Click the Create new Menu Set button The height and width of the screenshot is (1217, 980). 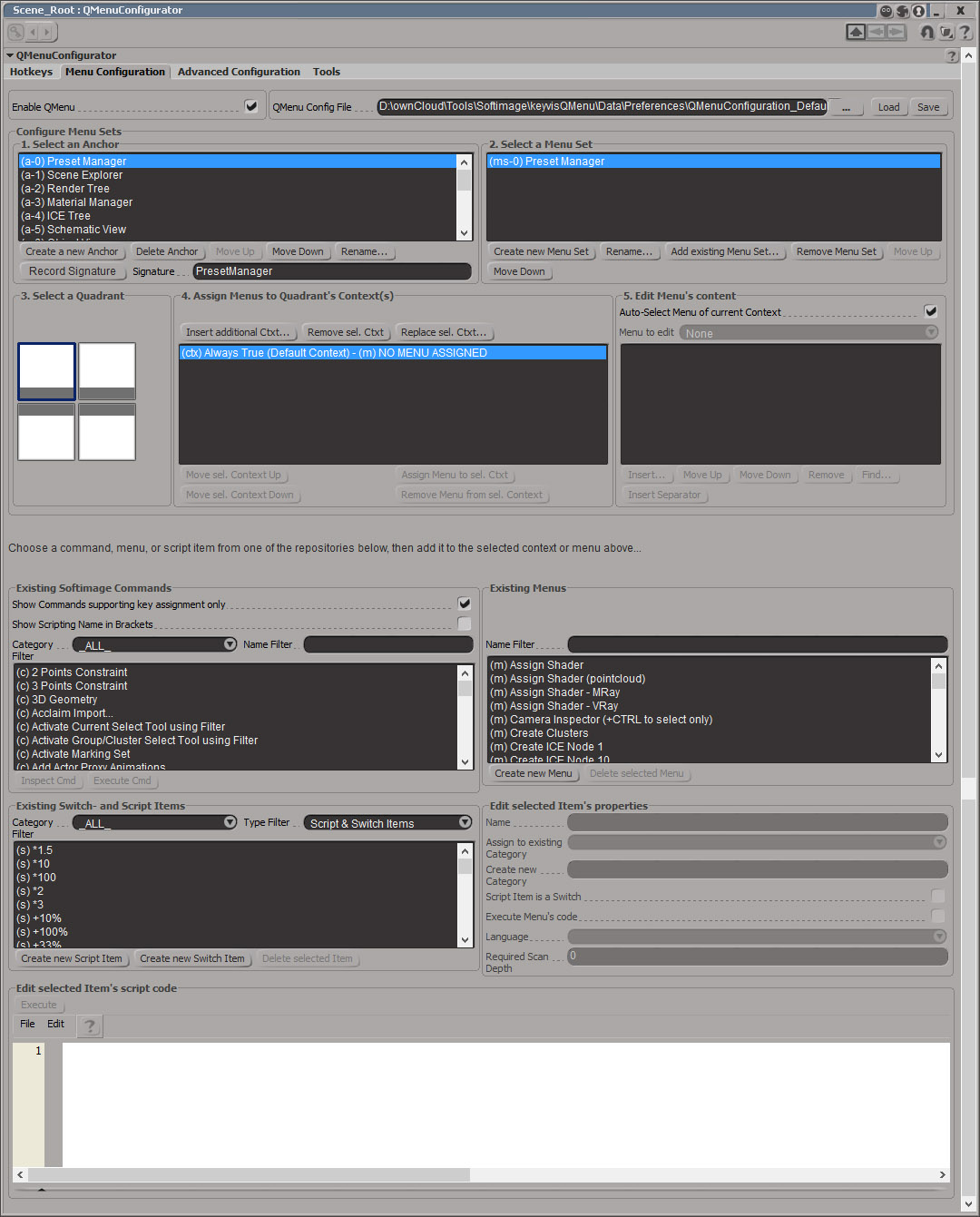coord(541,251)
